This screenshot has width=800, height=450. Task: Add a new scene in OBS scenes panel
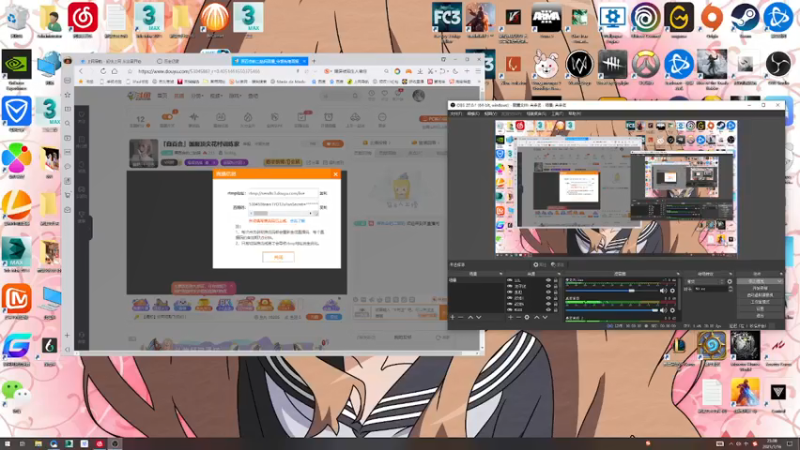click(x=453, y=317)
